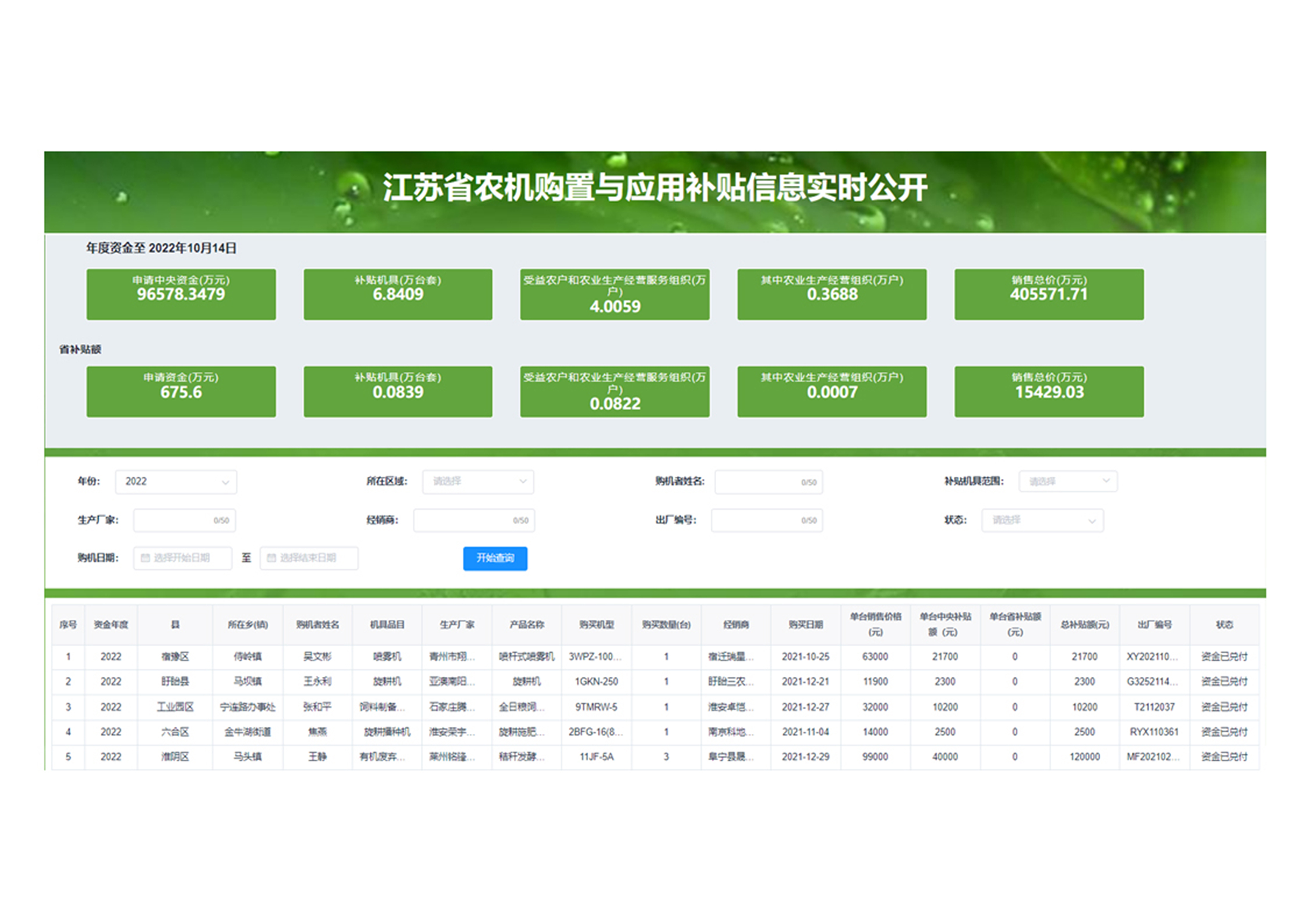
Task: Expand the 所在区域 region dropdown
Action: (478, 482)
